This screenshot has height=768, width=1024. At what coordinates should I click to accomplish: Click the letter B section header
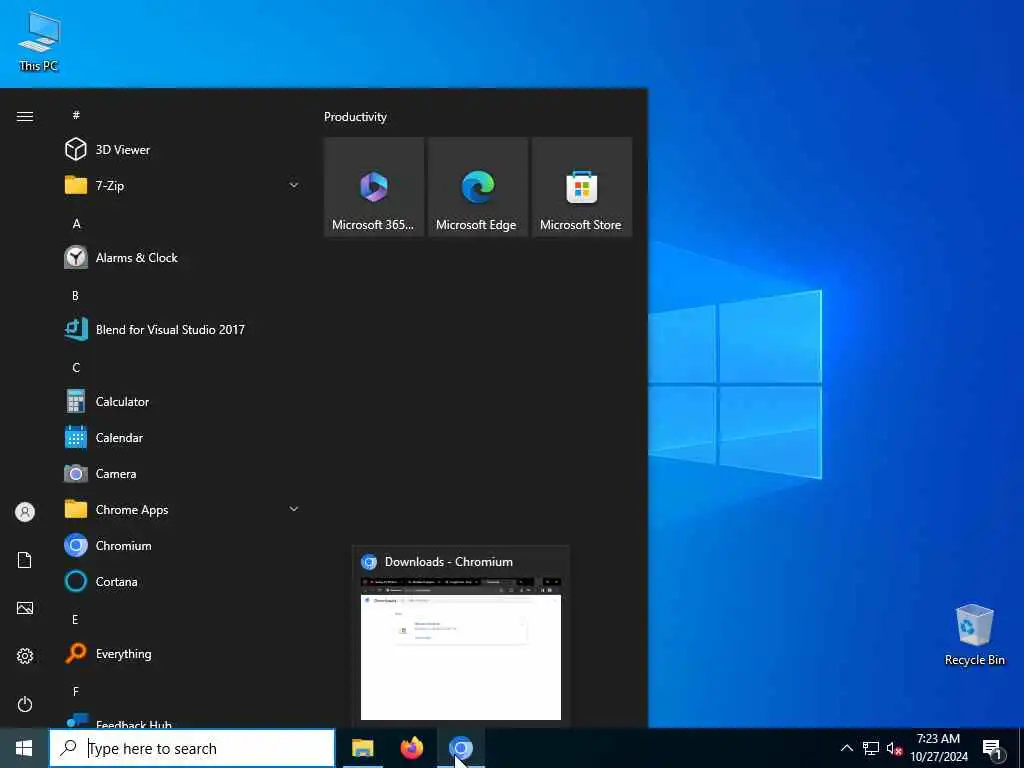(76, 295)
